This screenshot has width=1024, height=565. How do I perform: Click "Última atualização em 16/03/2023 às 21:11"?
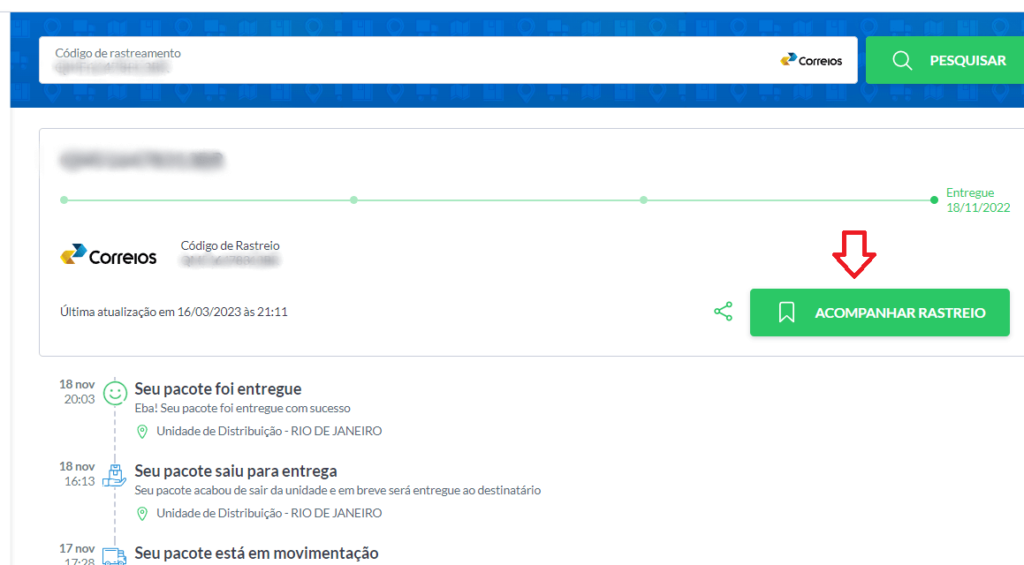174,312
